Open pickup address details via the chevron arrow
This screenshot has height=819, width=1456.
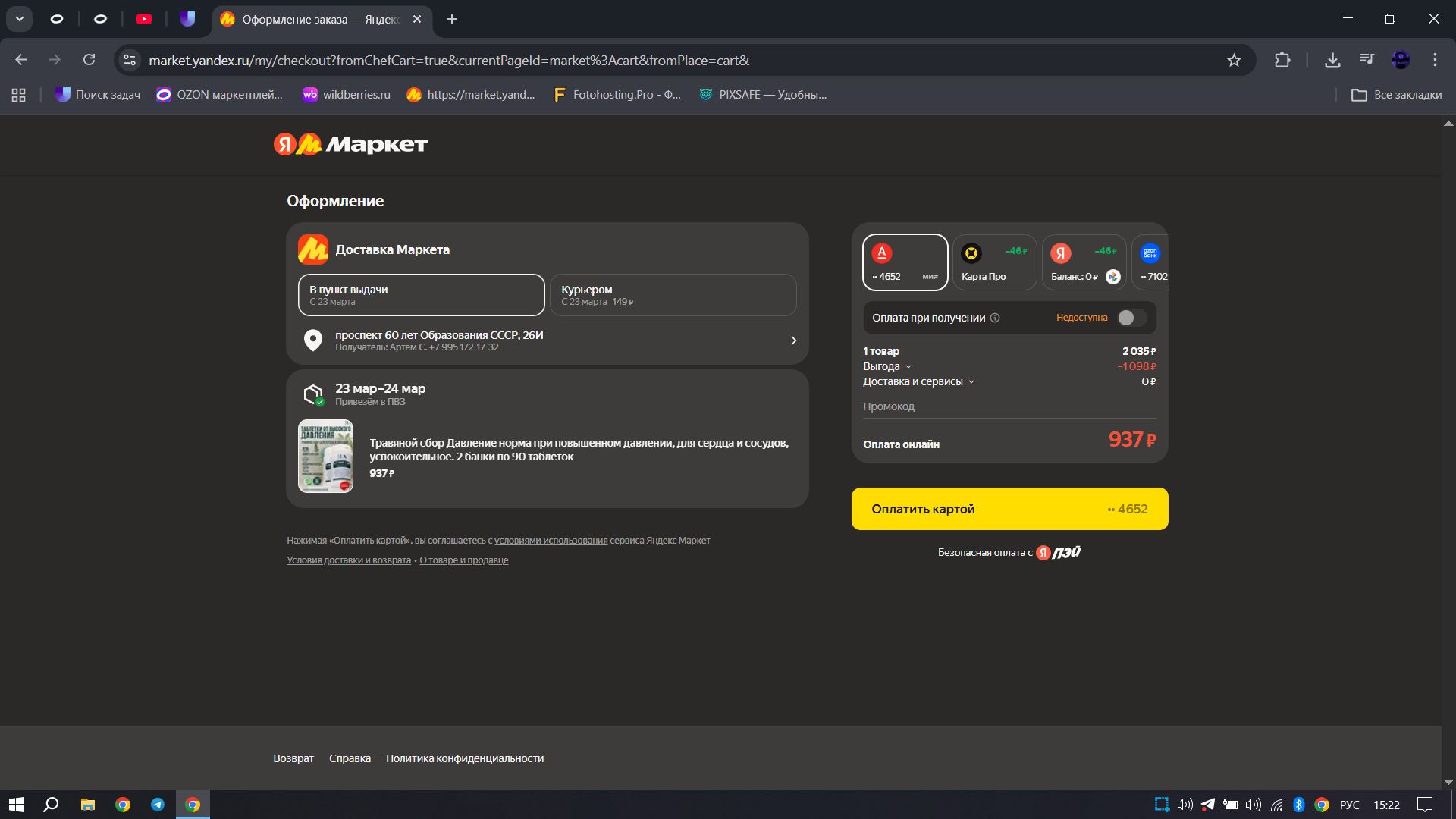point(793,340)
